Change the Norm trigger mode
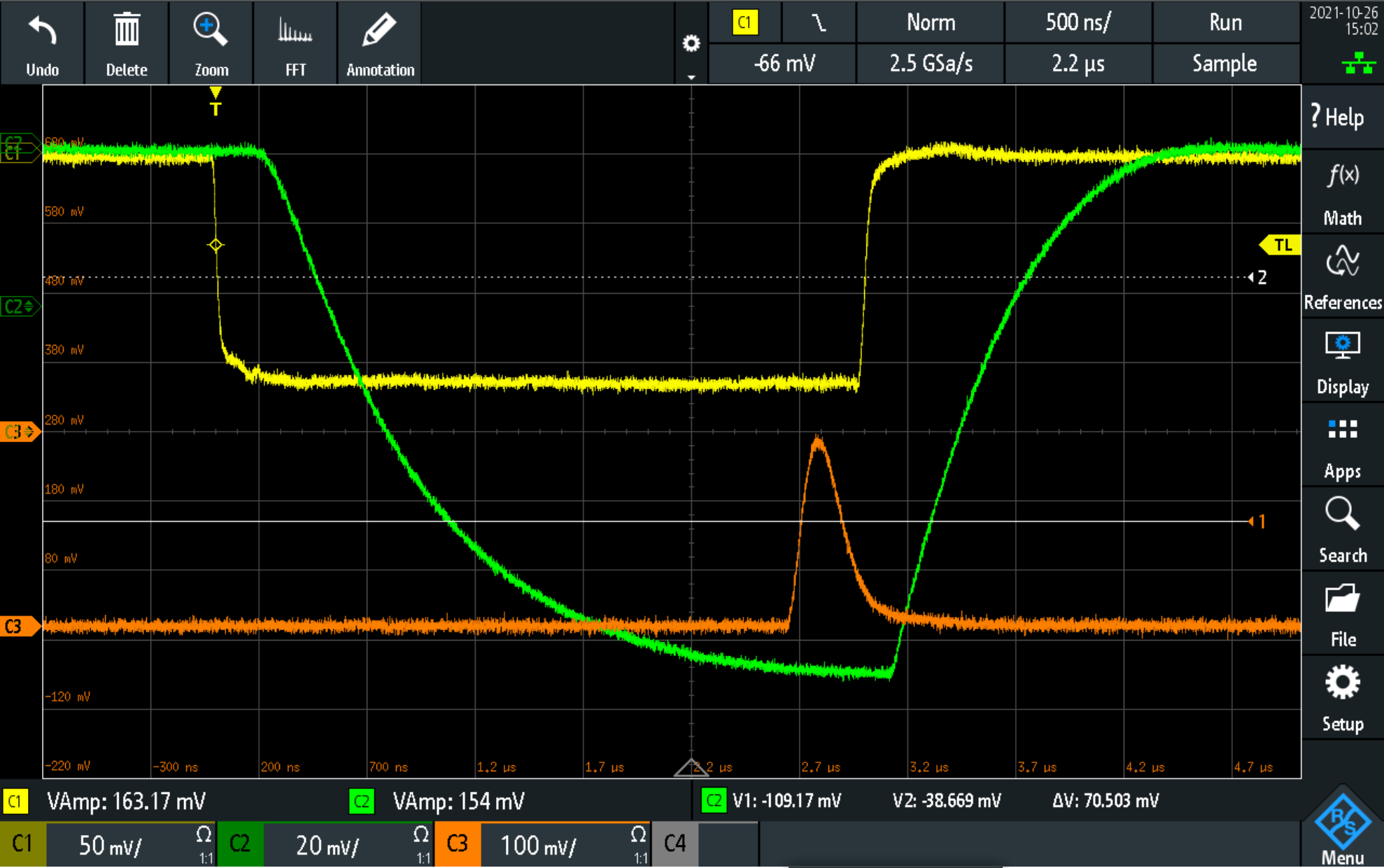Screen dimensions: 1384x868 [x=930, y=22]
